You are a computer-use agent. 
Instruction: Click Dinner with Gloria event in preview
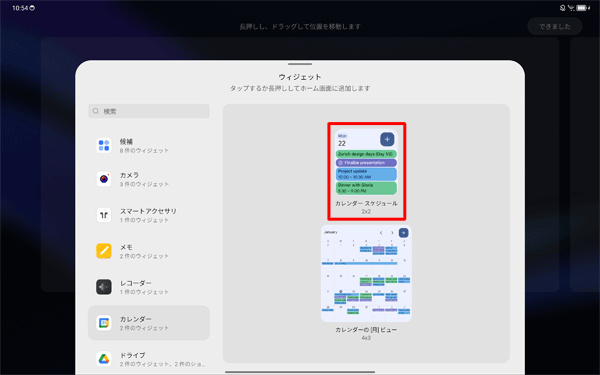tap(366, 188)
